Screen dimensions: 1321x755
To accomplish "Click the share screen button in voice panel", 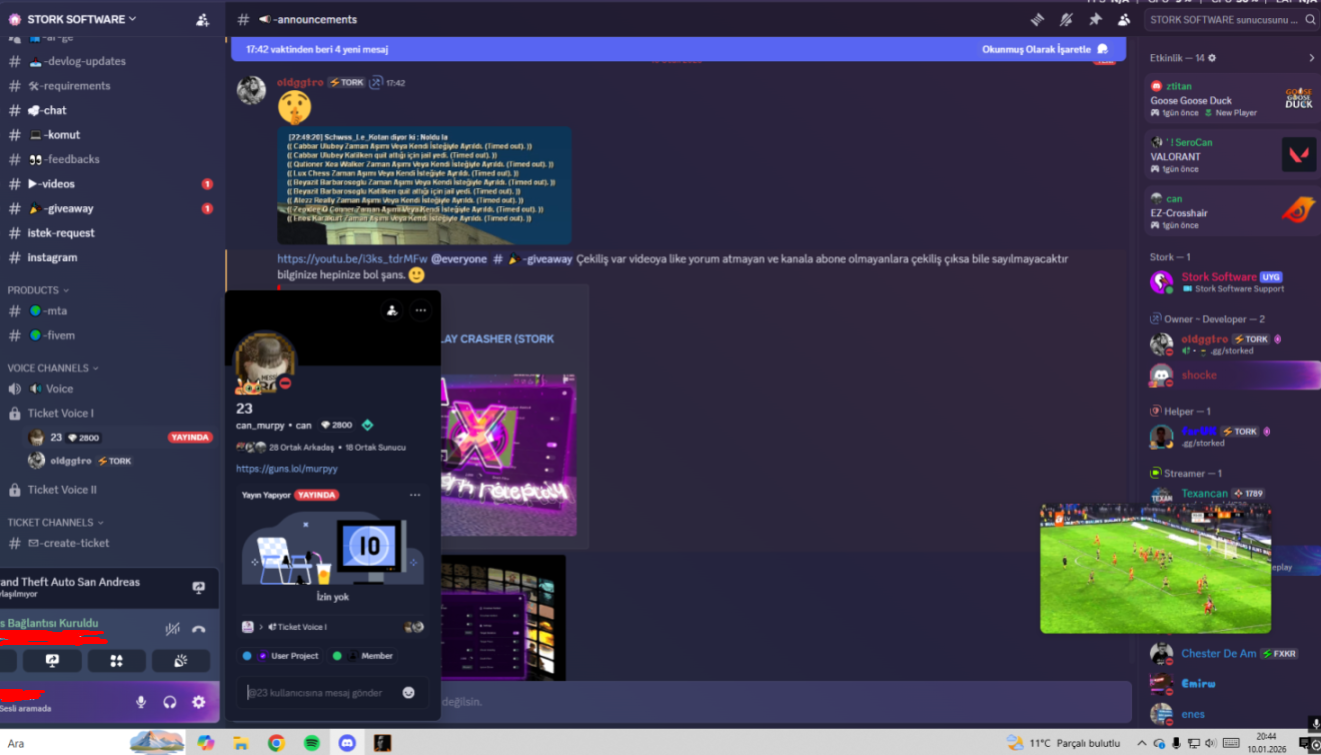I will click(52, 661).
